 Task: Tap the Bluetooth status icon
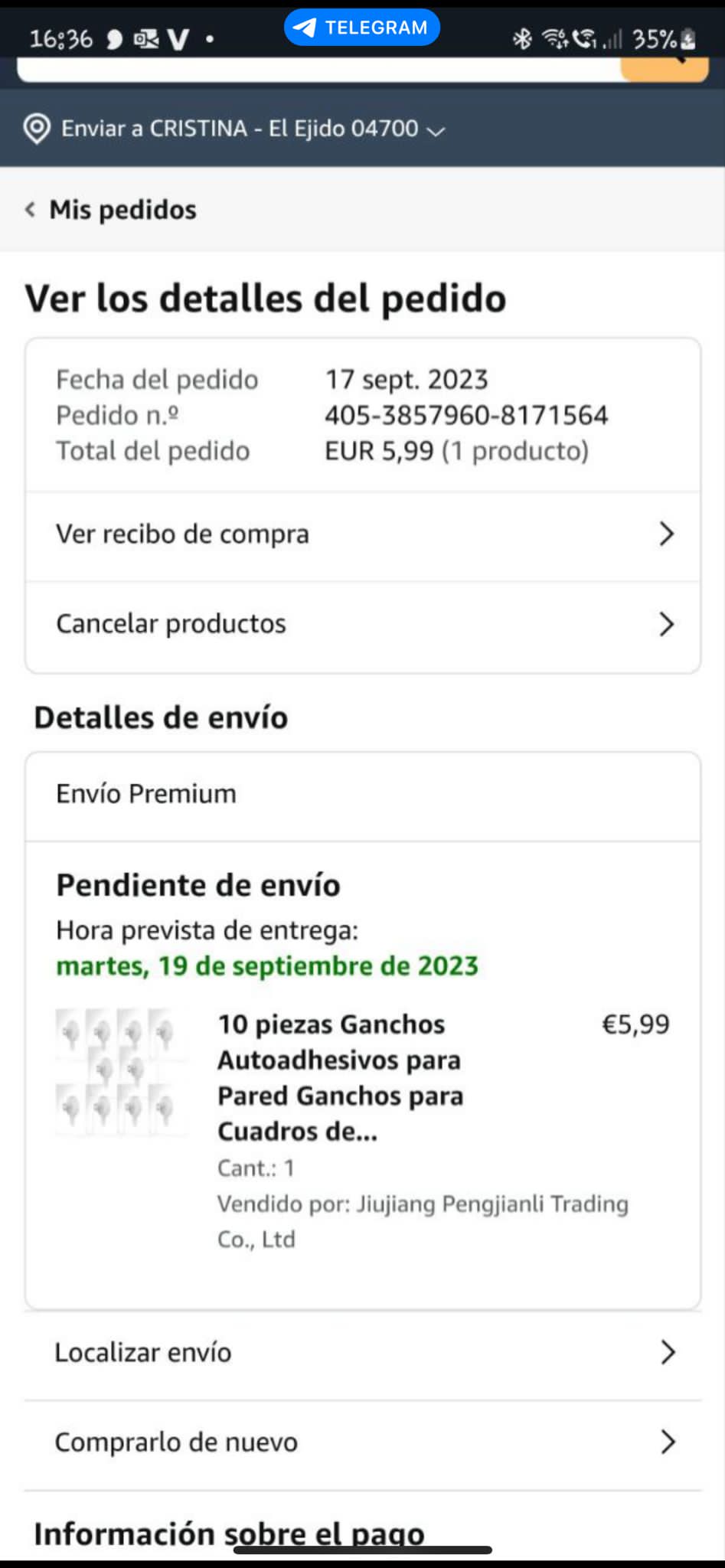click(522, 38)
